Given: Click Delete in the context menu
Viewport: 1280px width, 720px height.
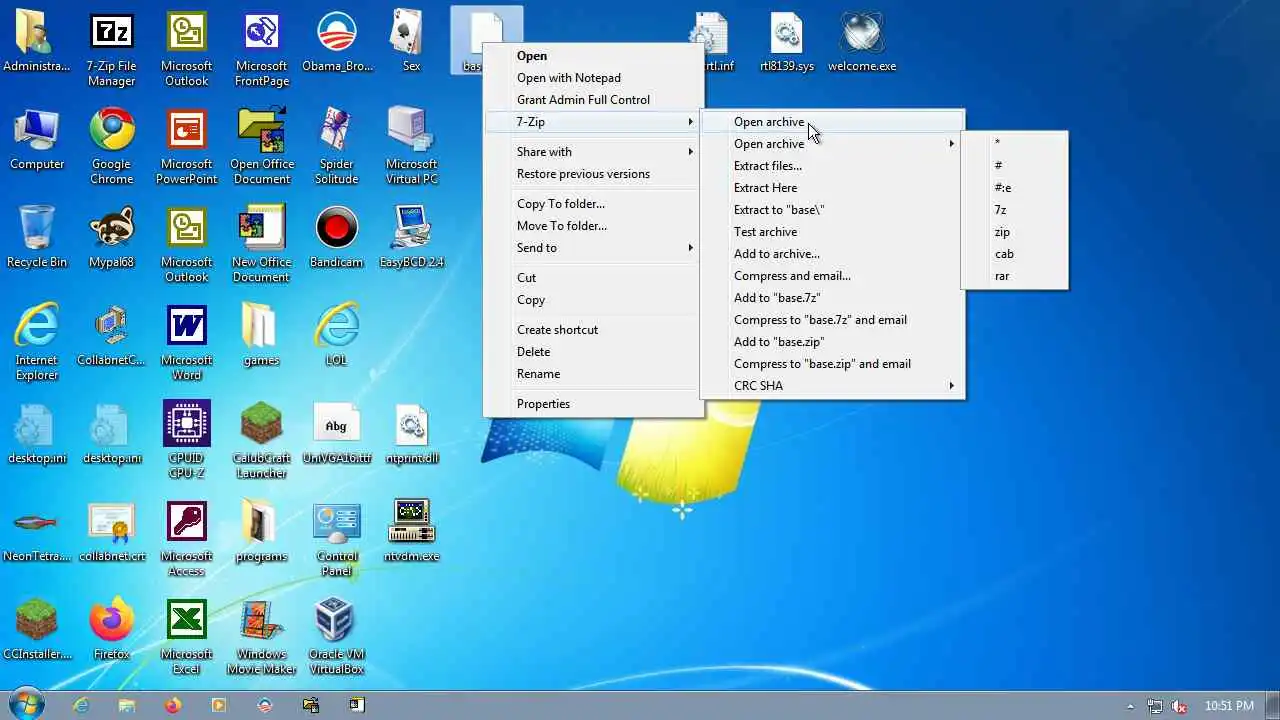Looking at the screenshot, I should pyautogui.click(x=593, y=352).
